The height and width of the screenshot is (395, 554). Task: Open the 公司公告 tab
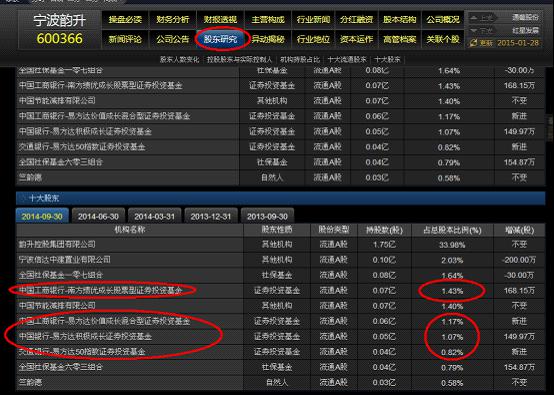tap(173, 39)
